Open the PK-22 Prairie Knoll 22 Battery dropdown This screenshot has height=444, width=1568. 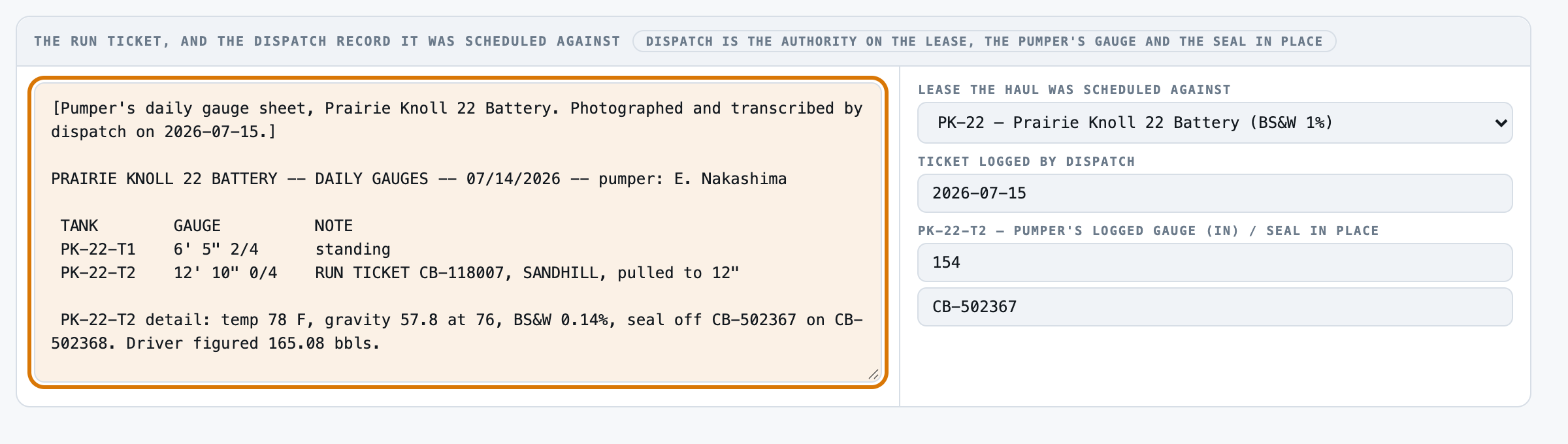[1215, 123]
